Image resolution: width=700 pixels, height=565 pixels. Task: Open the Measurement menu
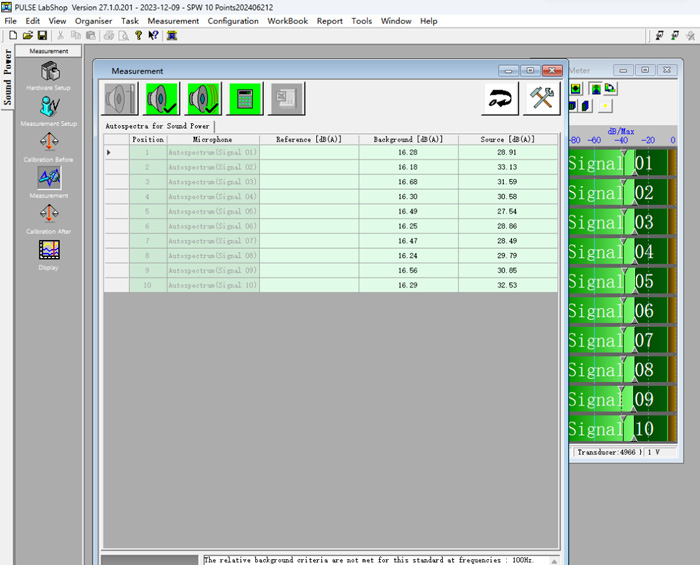coord(173,21)
